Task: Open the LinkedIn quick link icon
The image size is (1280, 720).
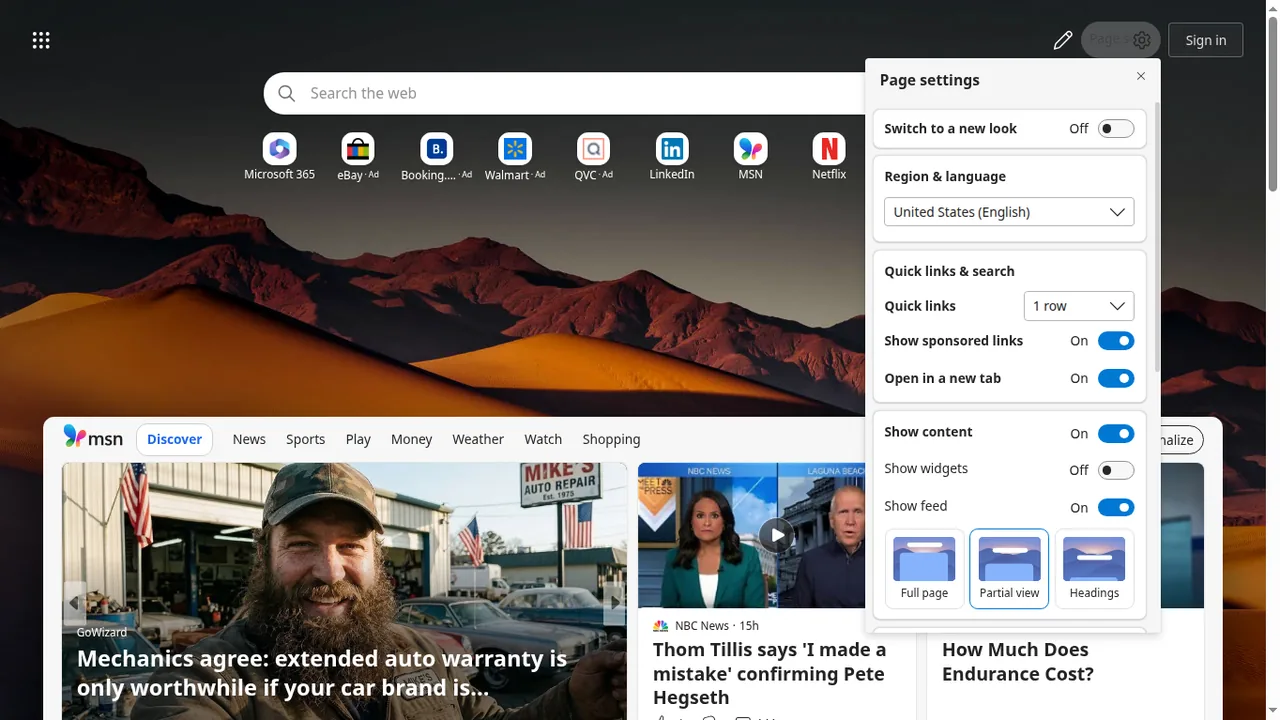Action: pos(672,149)
